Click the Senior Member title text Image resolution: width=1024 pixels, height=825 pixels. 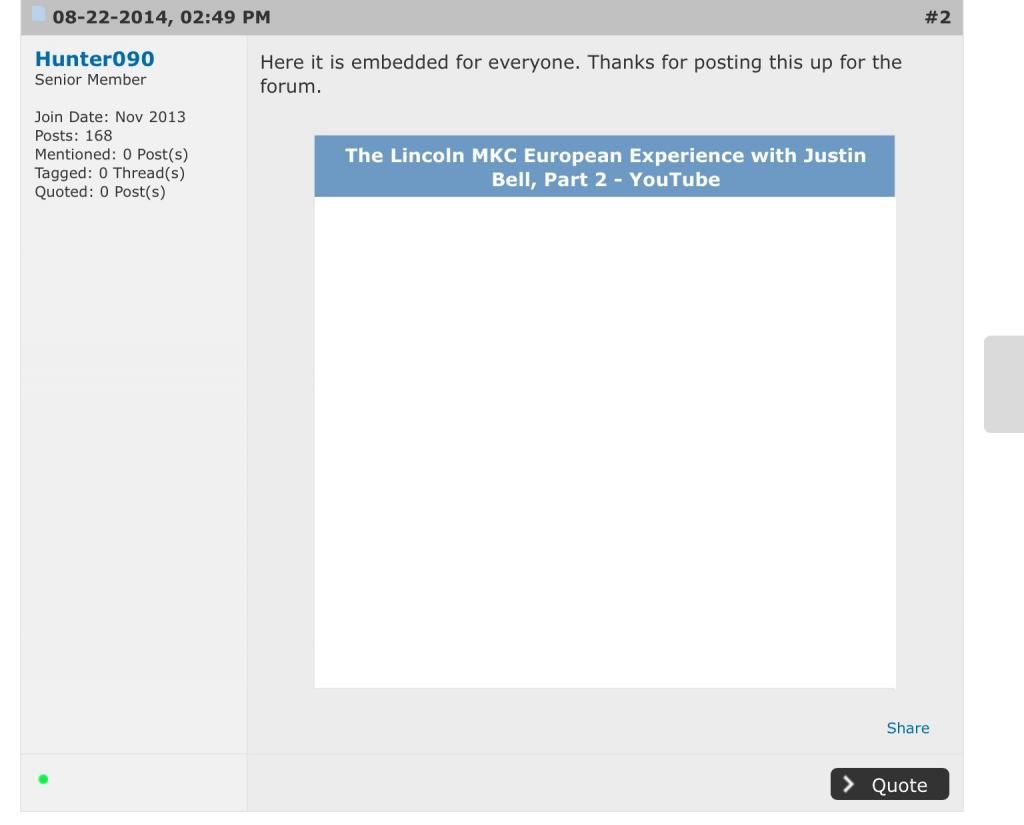point(90,80)
